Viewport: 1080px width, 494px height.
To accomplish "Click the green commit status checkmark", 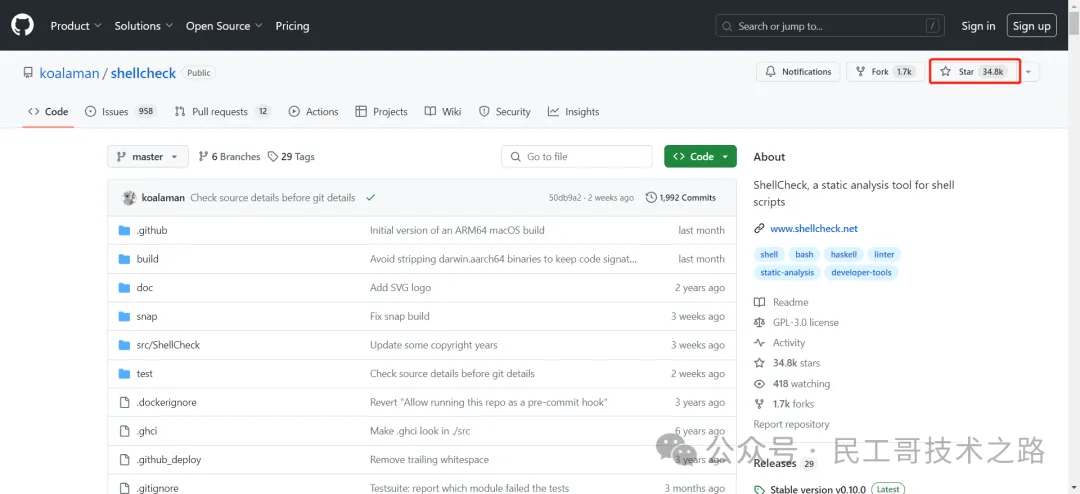I will [370, 198].
